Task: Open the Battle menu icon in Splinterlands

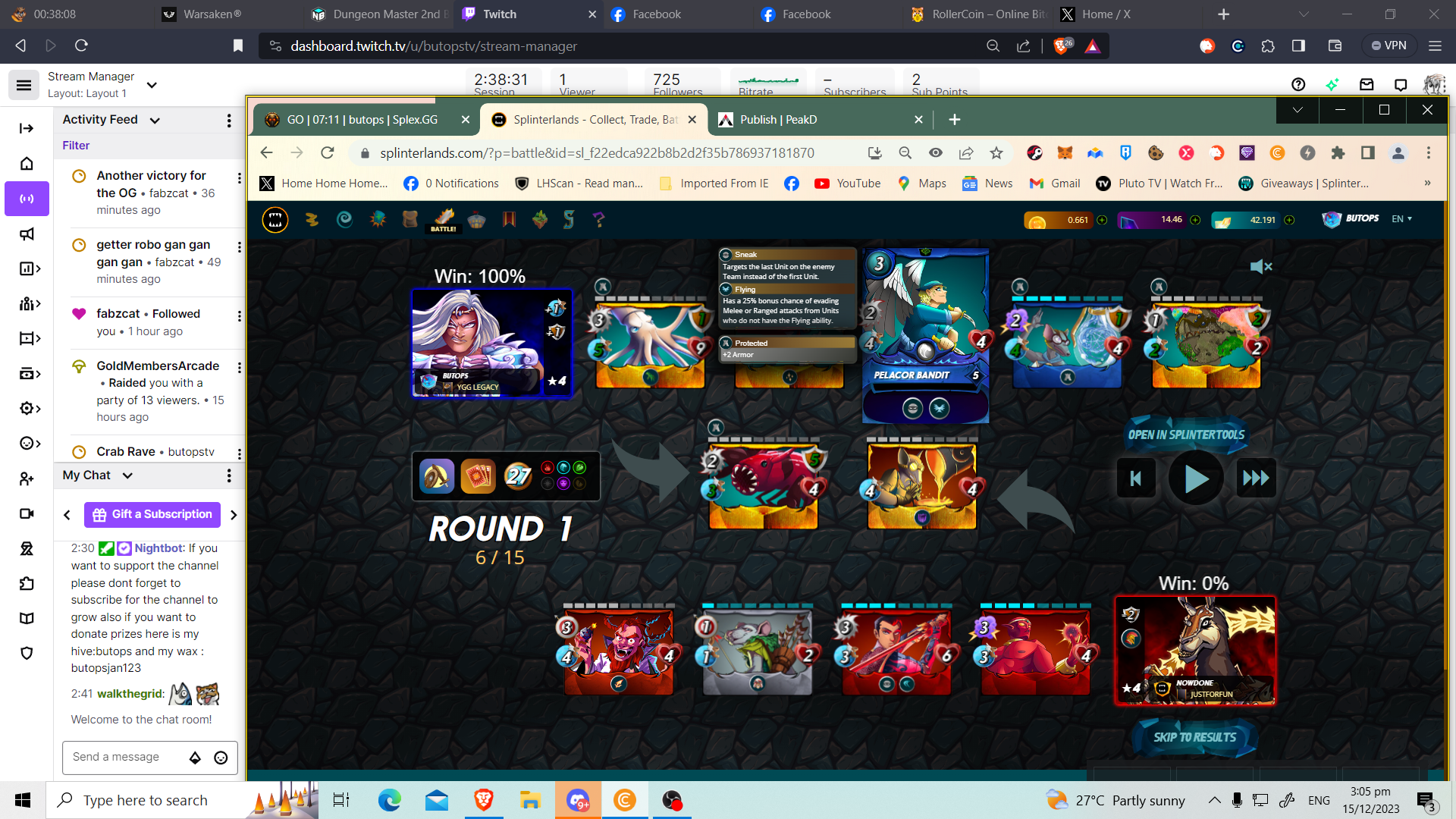Action: point(444,220)
